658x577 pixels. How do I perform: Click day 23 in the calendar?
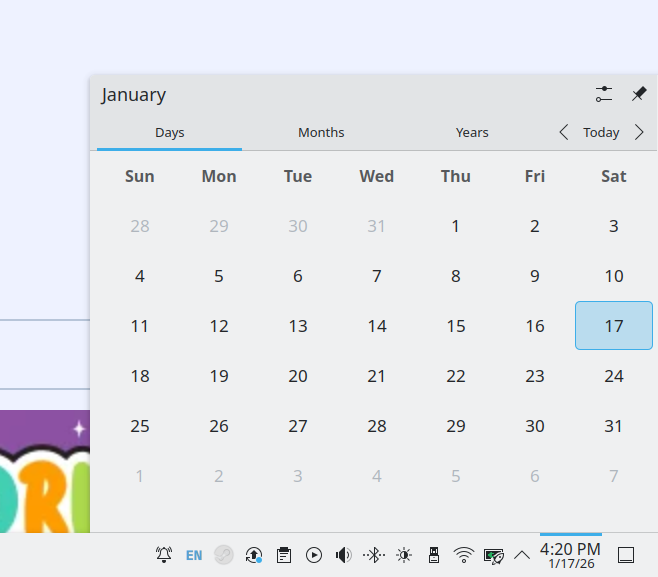coord(535,376)
